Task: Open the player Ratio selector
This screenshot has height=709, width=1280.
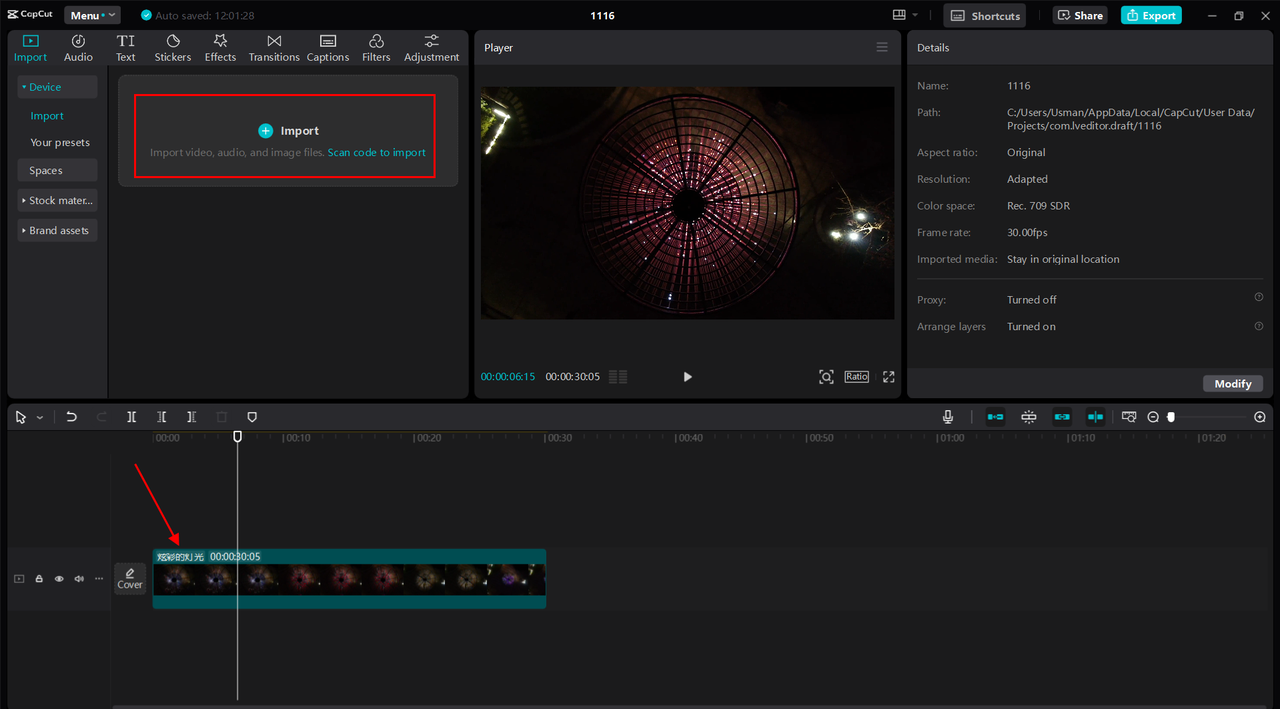Action: [x=857, y=377]
